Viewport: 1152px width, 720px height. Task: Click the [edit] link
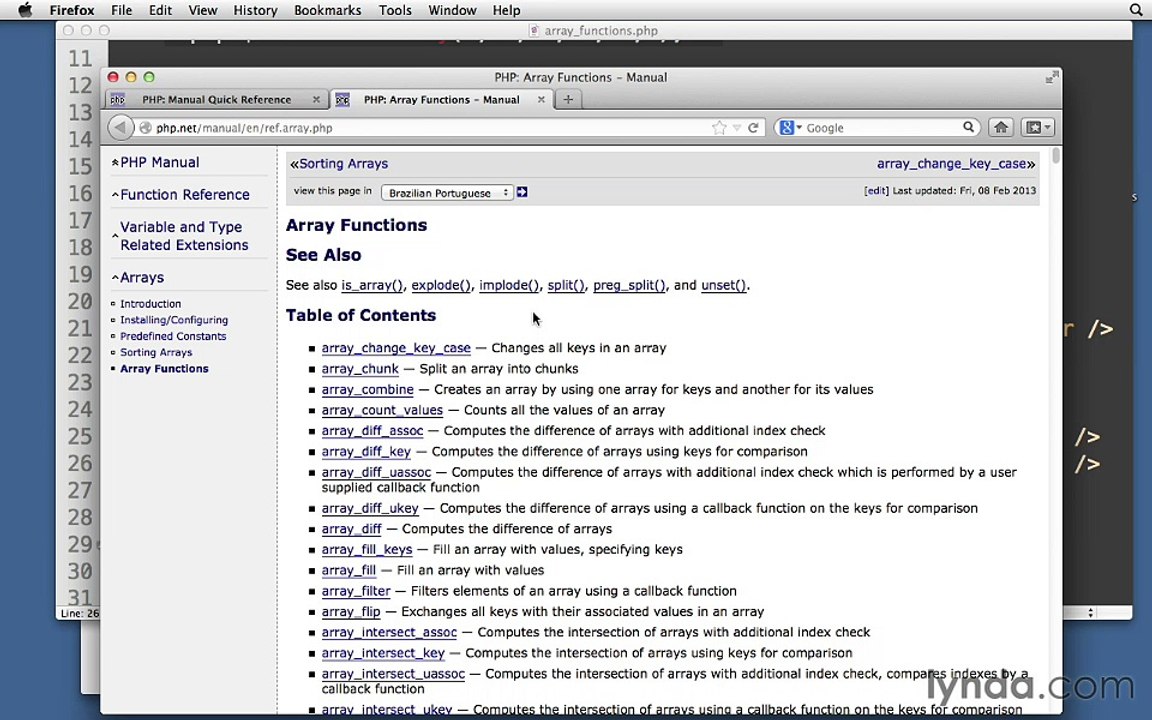876,190
